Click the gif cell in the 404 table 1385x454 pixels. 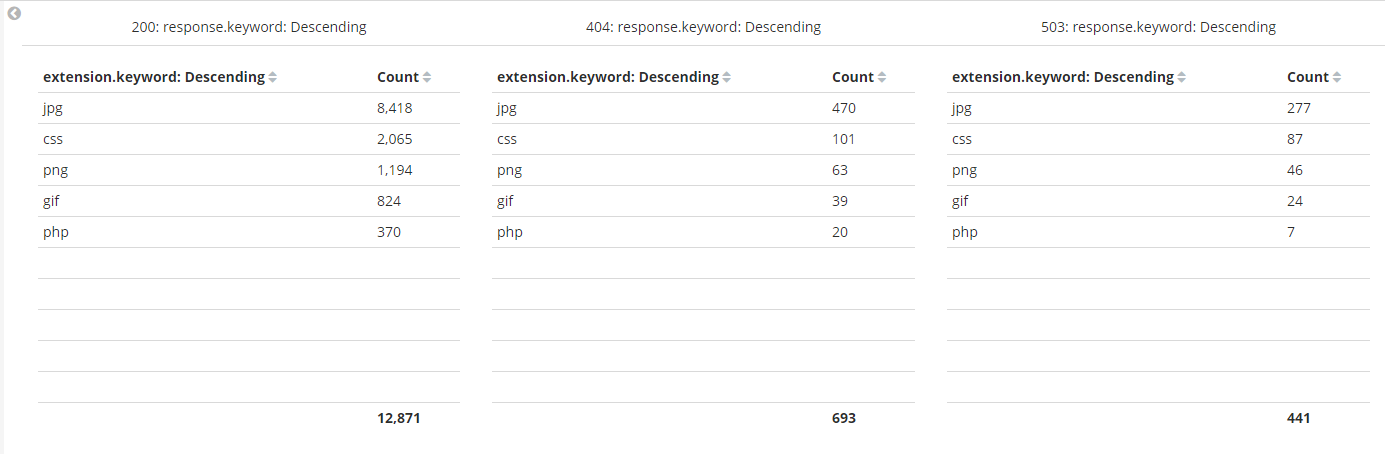tap(505, 201)
